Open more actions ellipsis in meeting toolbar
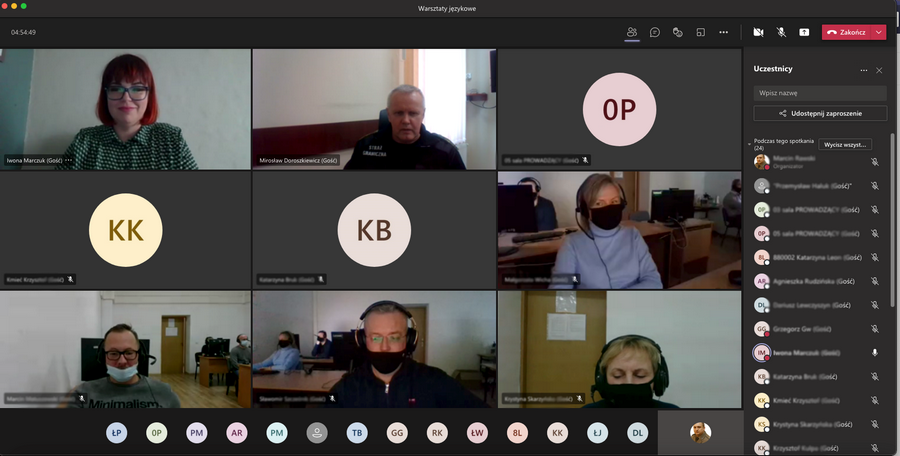Screen dimensions: 900x456 click(x=724, y=32)
